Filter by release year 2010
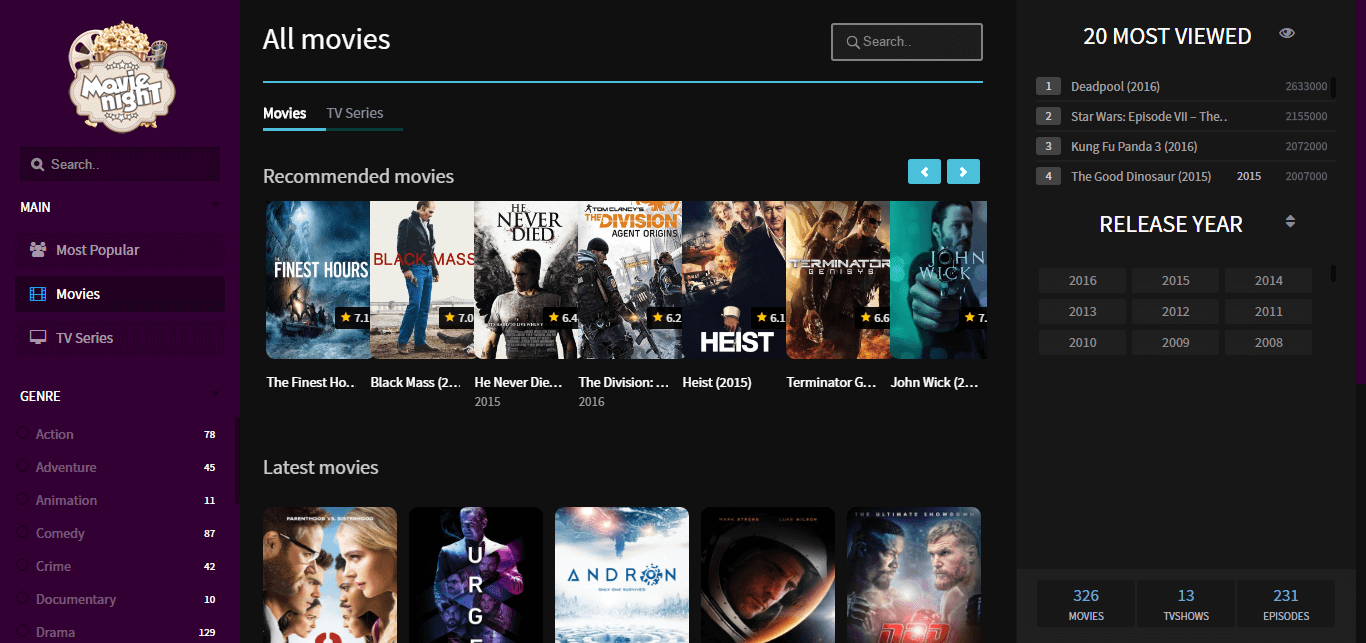Image resolution: width=1366 pixels, height=643 pixels. click(x=1082, y=343)
